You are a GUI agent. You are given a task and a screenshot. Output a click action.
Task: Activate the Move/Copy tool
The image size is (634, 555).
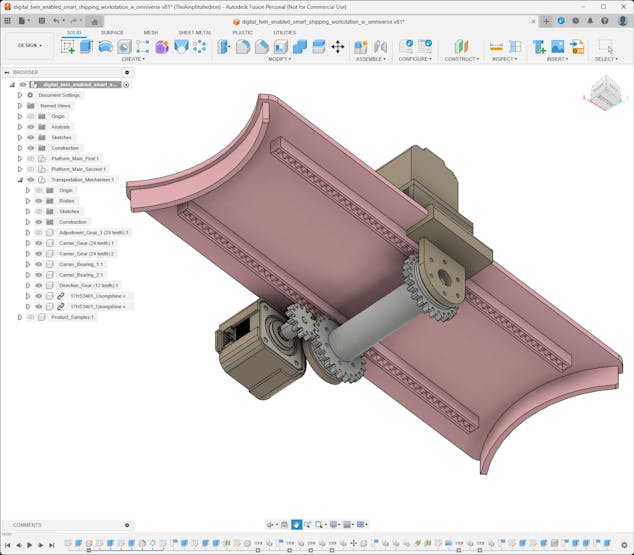click(x=337, y=46)
